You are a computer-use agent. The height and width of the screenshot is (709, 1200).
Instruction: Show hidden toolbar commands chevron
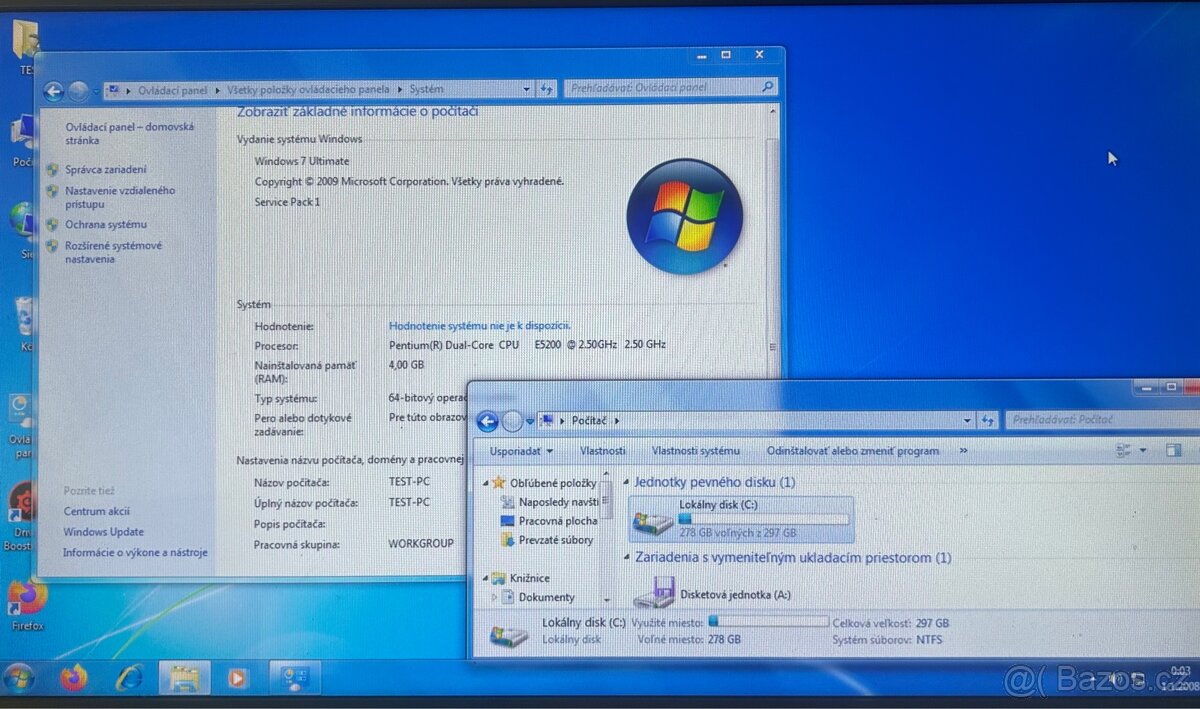pos(963,451)
